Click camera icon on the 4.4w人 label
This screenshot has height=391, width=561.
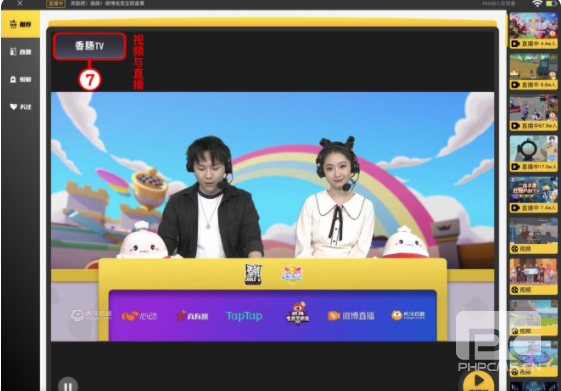click(515, 44)
